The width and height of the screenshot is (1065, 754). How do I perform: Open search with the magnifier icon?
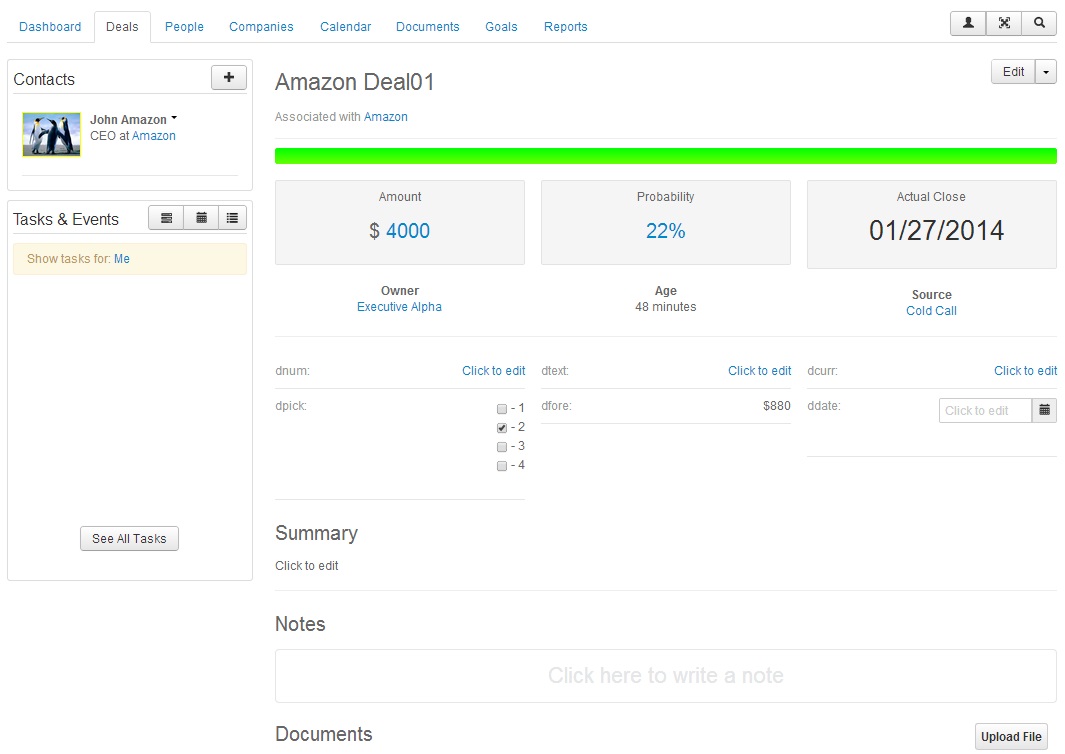[1039, 24]
